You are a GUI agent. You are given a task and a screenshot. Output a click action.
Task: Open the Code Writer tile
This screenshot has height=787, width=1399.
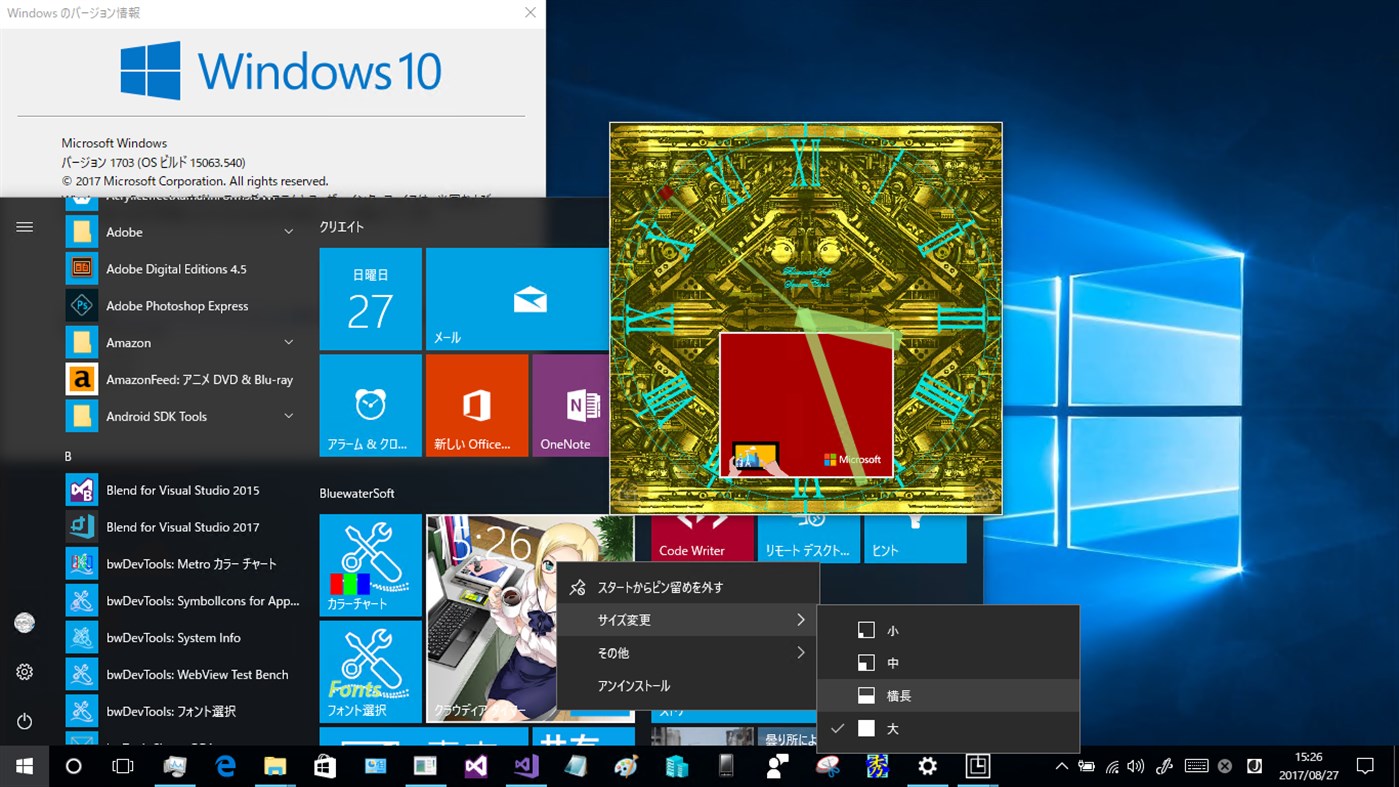click(x=702, y=540)
